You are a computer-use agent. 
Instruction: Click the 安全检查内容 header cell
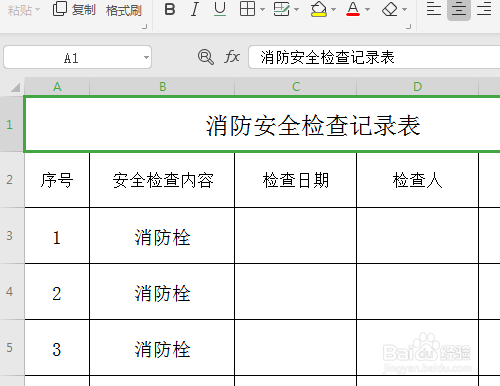(x=162, y=180)
